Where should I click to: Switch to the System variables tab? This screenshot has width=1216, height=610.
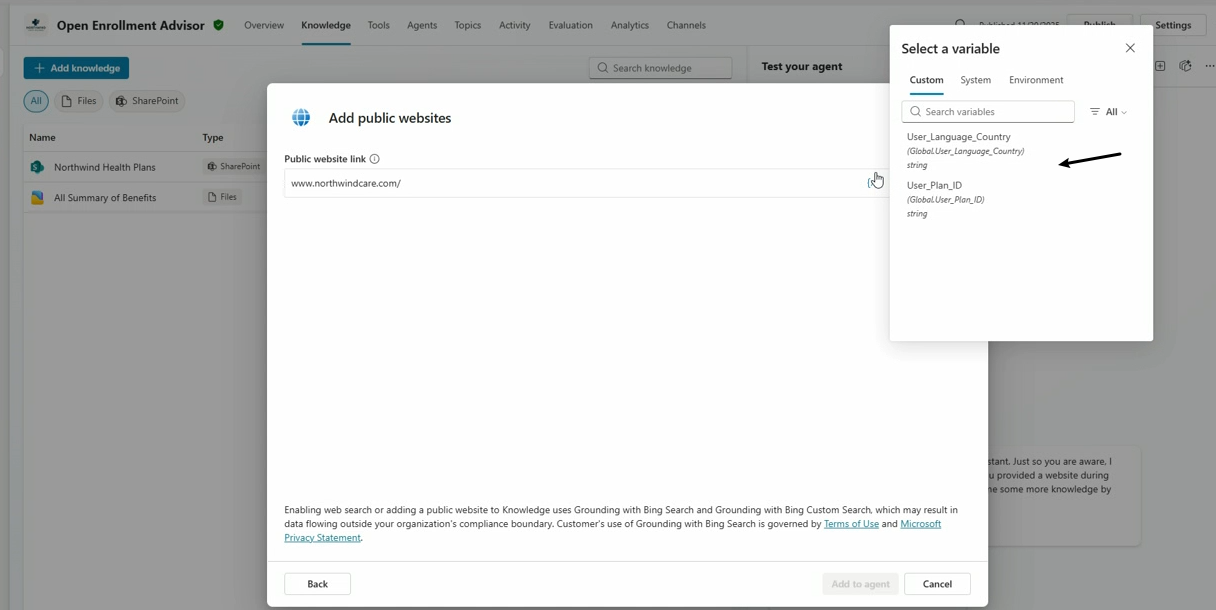coord(976,80)
